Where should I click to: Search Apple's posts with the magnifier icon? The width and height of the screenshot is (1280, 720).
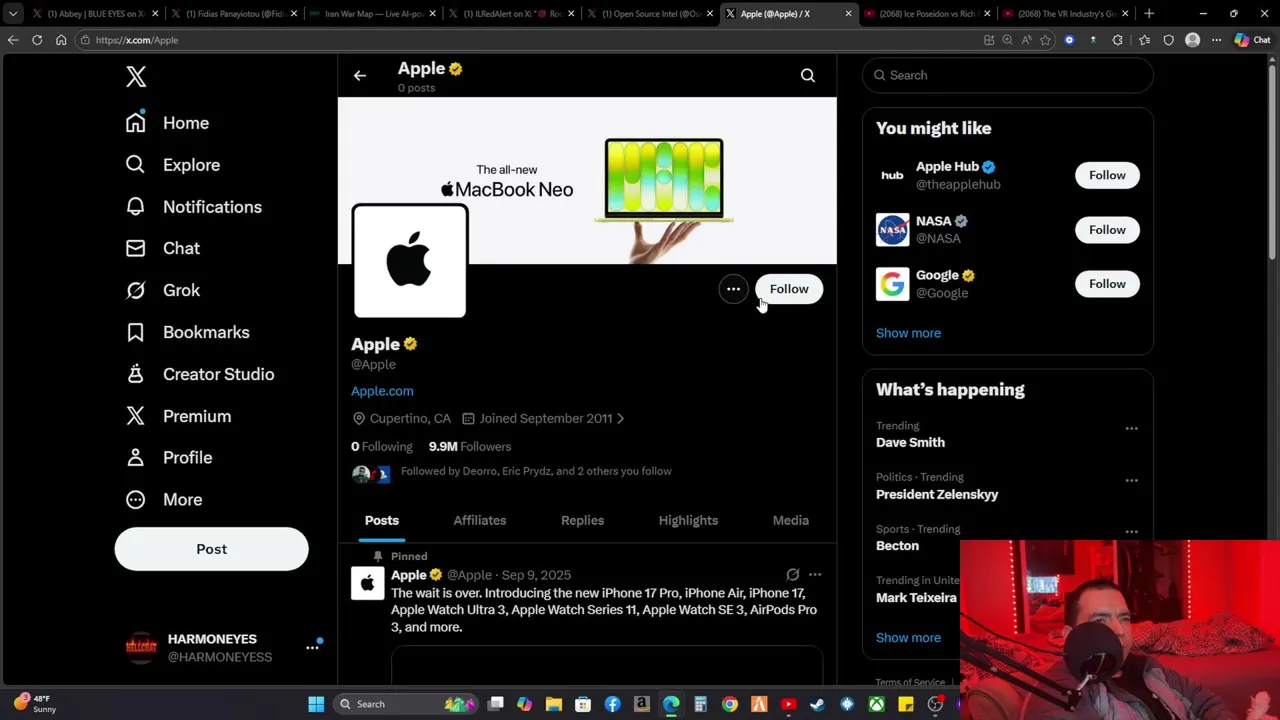808,76
